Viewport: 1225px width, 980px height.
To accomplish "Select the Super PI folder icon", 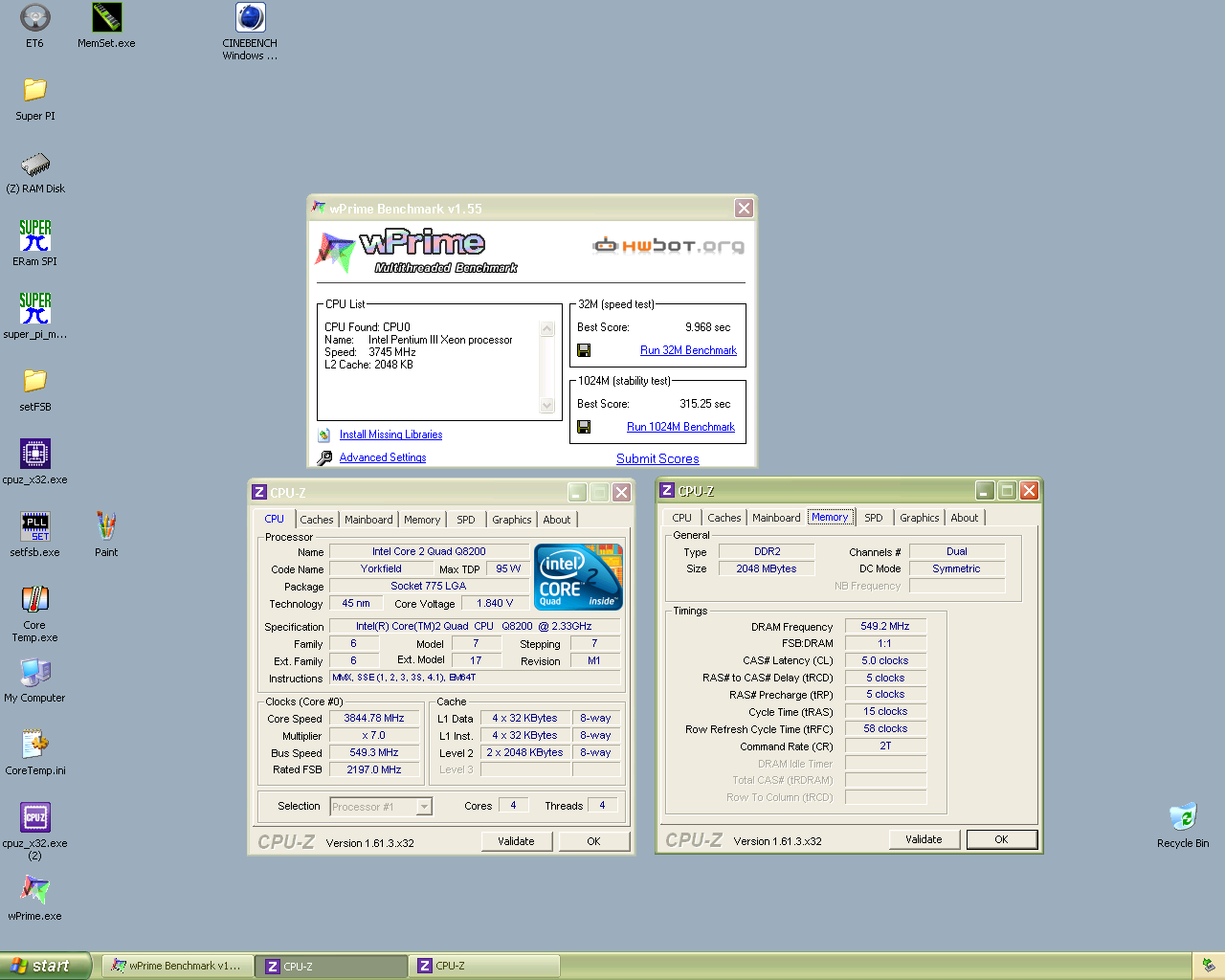I will coord(35,99).
